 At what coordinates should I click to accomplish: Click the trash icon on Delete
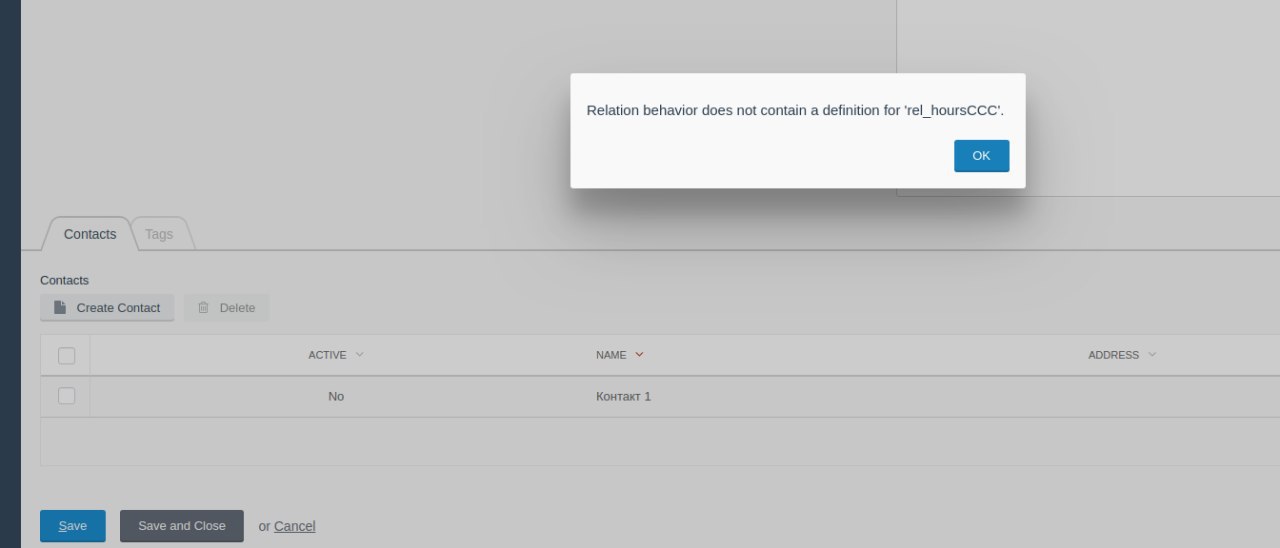click(x=203, y=308)
